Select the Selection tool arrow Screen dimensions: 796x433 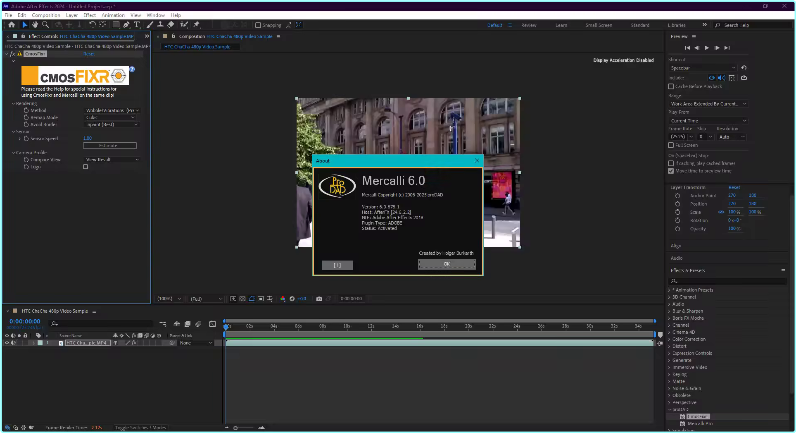23,24
